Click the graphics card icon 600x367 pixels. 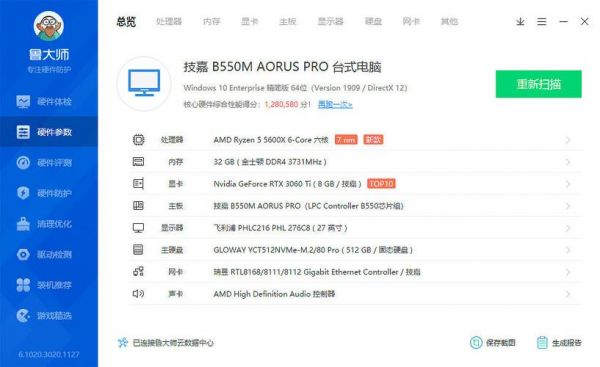tap(138, 184)
